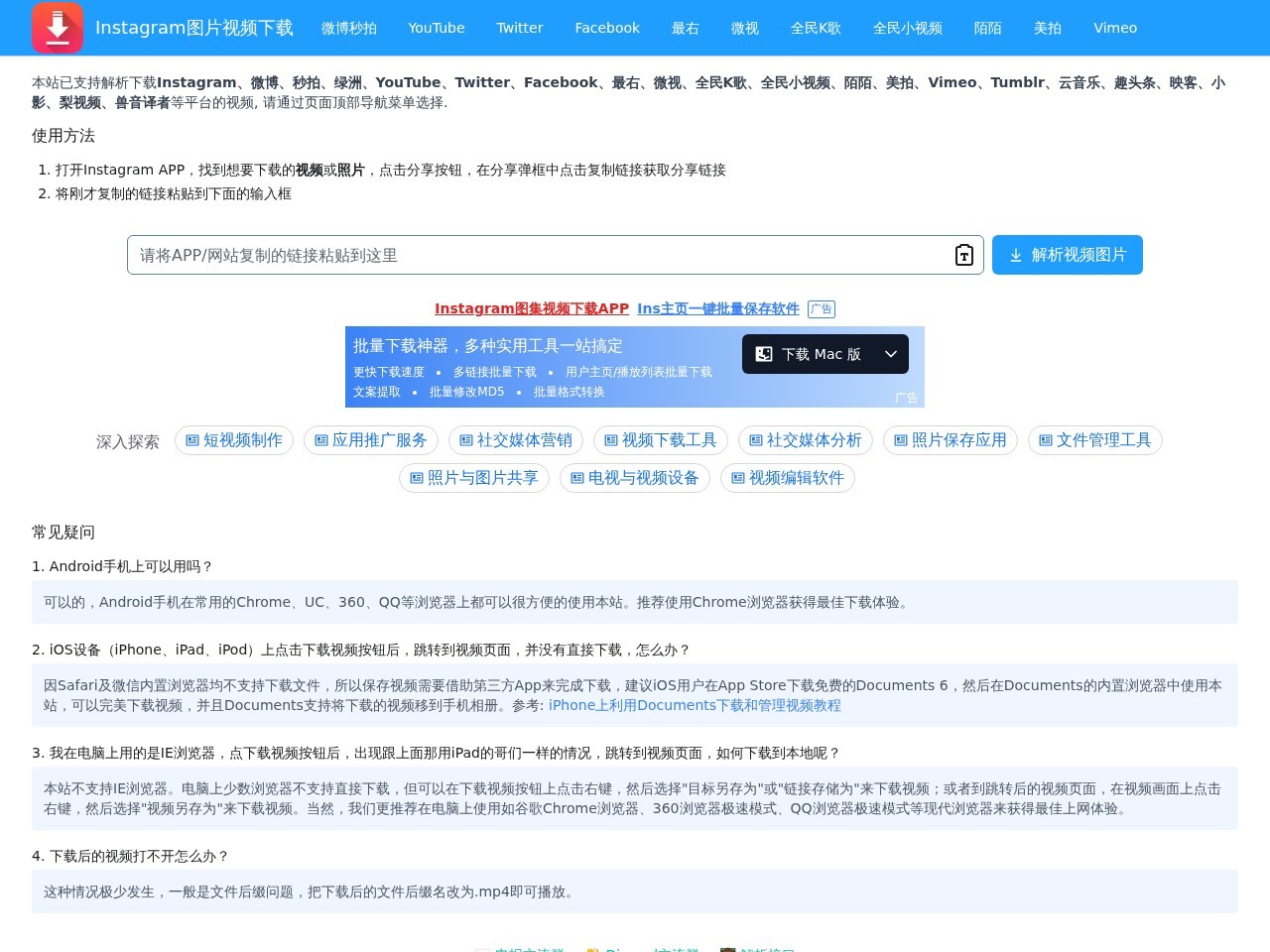Select the 视频下载工具 explore chip
This screenshot has height=952, width=1270.
tap(661, 440)
